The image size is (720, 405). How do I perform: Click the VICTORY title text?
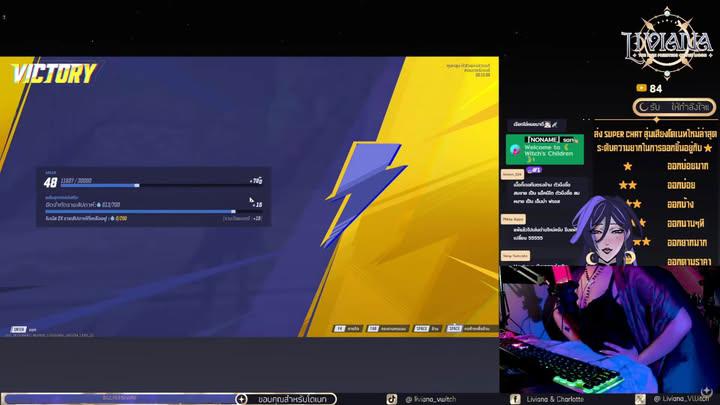(x=54, y=74)
